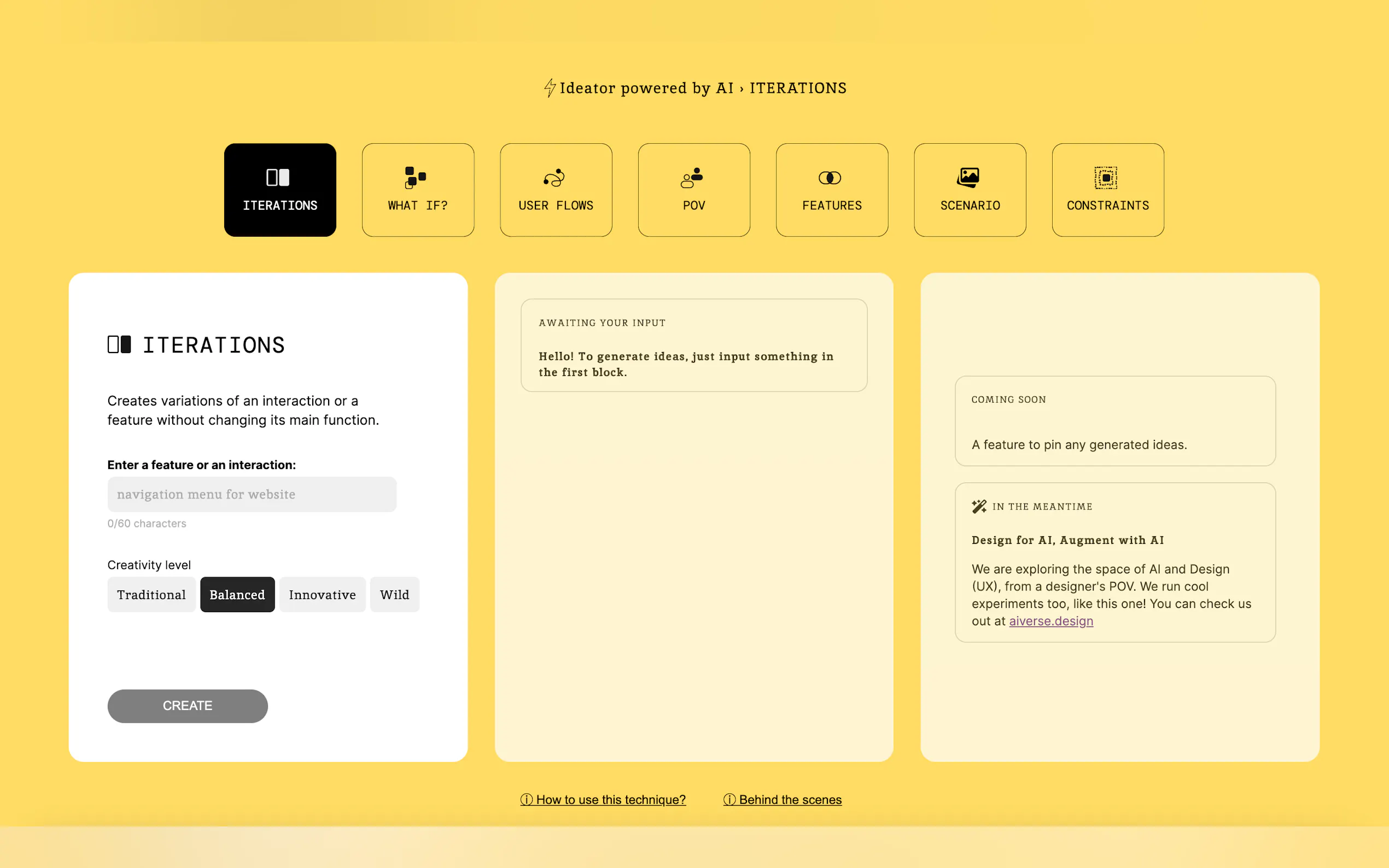The height and width of the screenshot is (868, 1389).
Task: Click the User Flows path icon
Action: click(554, 178)
